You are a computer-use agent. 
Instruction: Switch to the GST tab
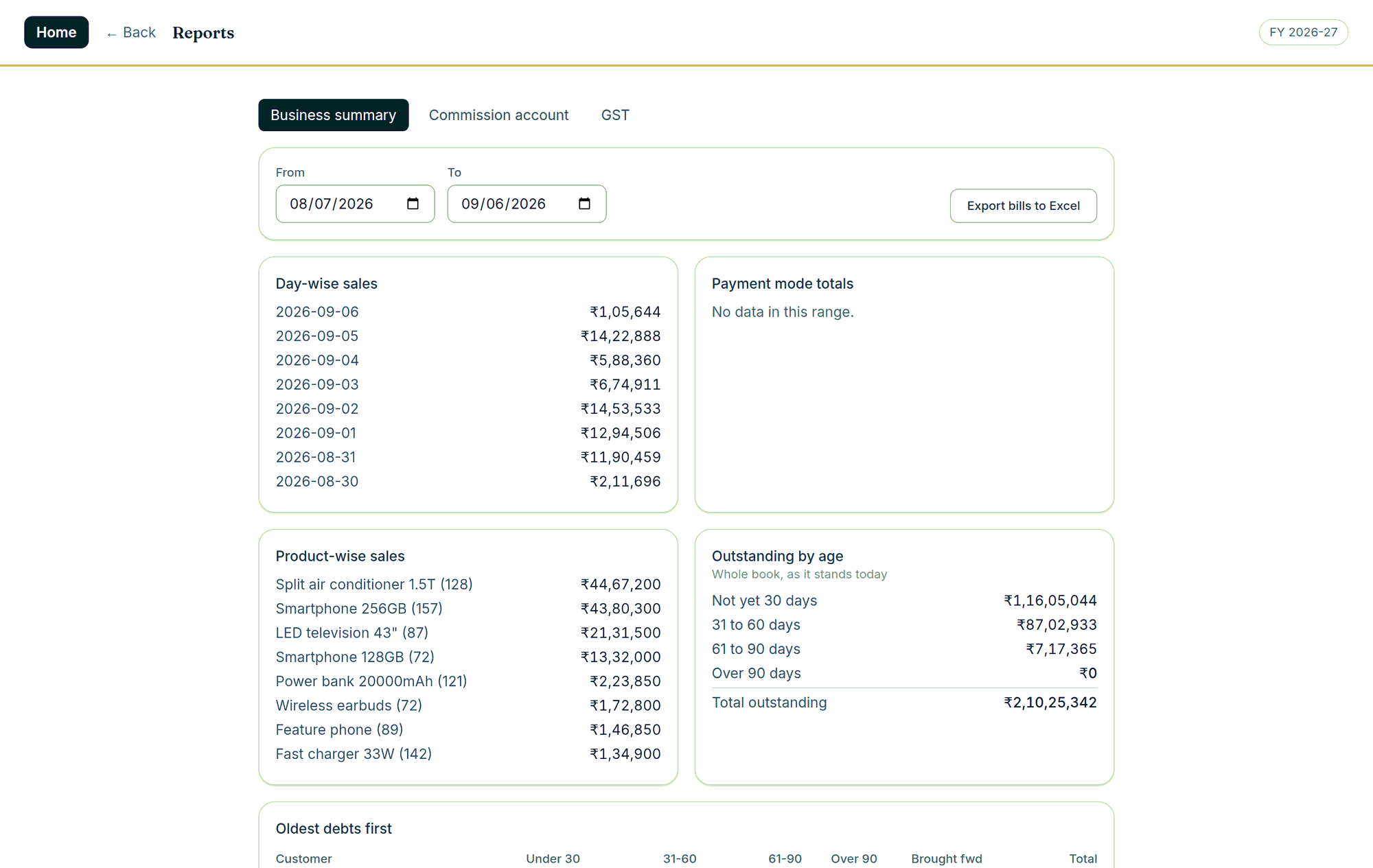(x=615, y=115)
